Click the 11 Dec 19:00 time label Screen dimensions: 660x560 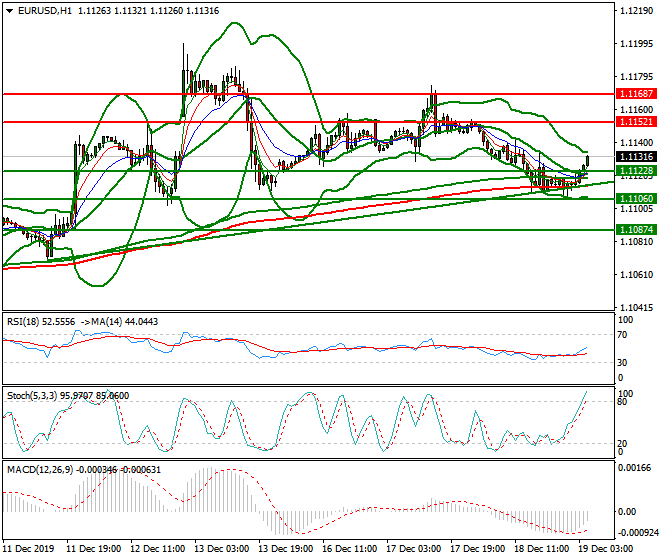point(93,549)
